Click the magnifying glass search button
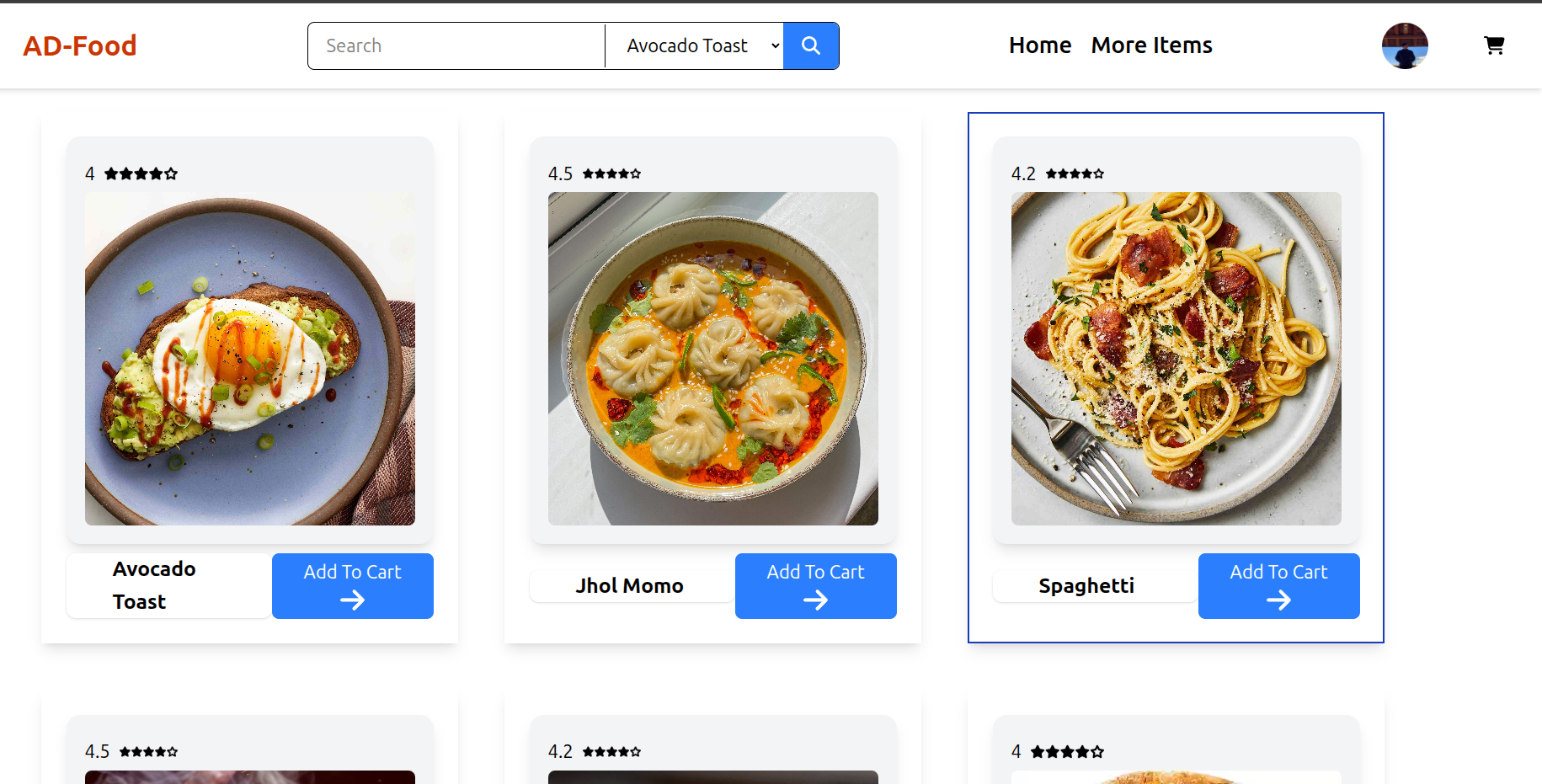This screenshot has width=1542, height=784. tap(810, 45)
